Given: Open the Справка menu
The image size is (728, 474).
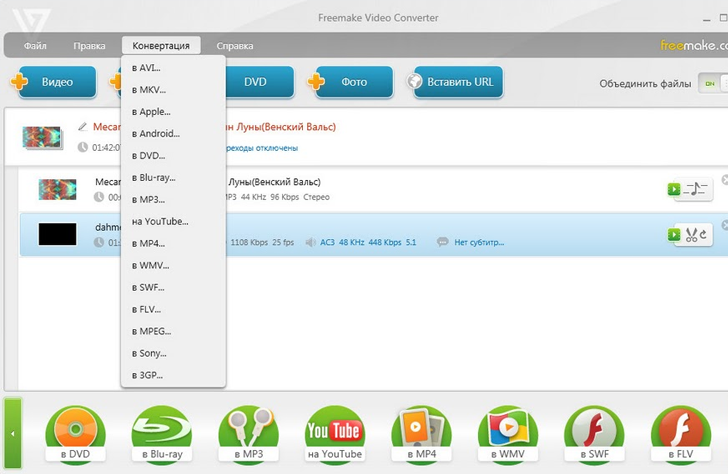Looking at the screenshot, I should click(x=235, y=46).
